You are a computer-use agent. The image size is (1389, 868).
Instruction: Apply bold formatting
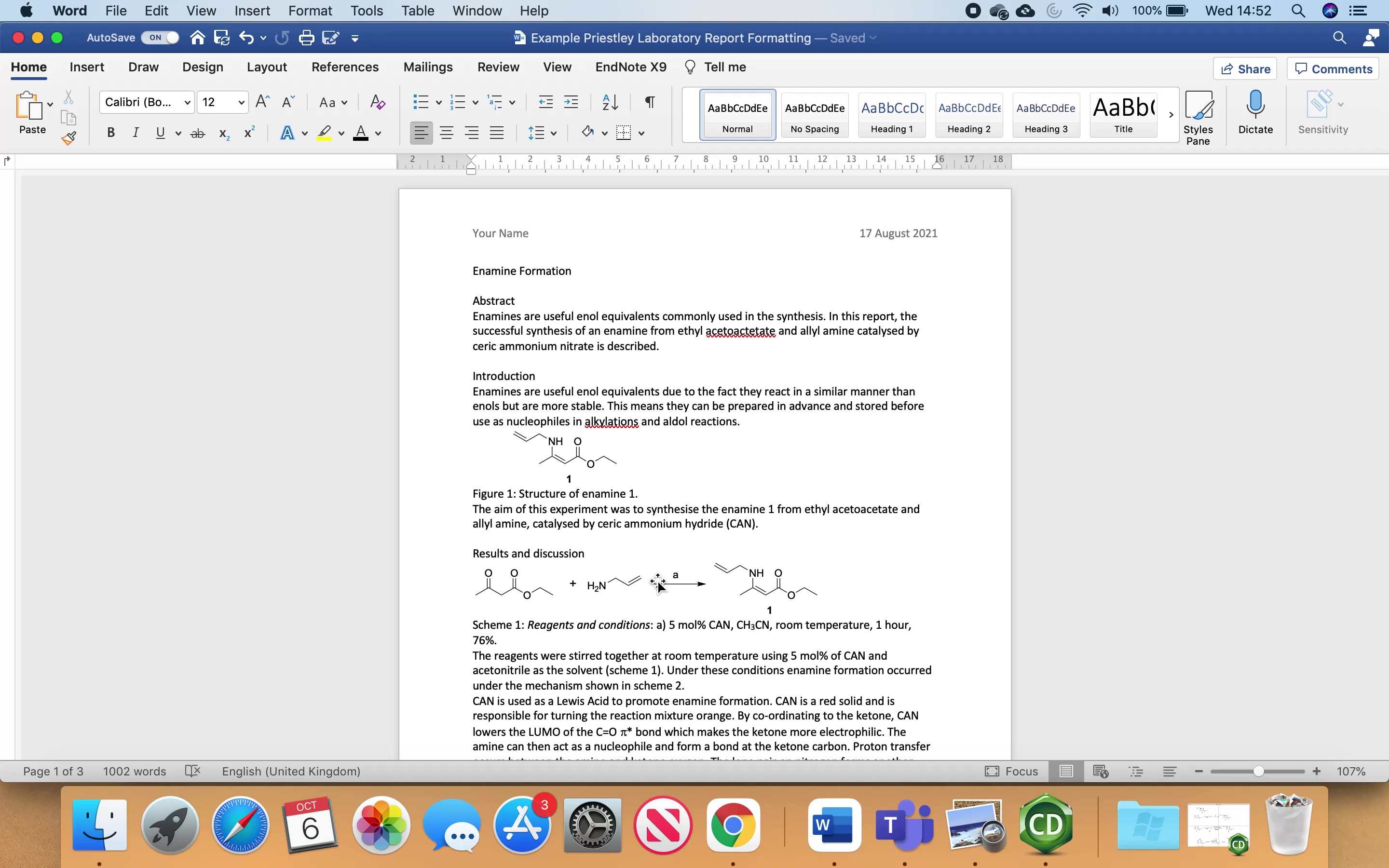point(111,133)
